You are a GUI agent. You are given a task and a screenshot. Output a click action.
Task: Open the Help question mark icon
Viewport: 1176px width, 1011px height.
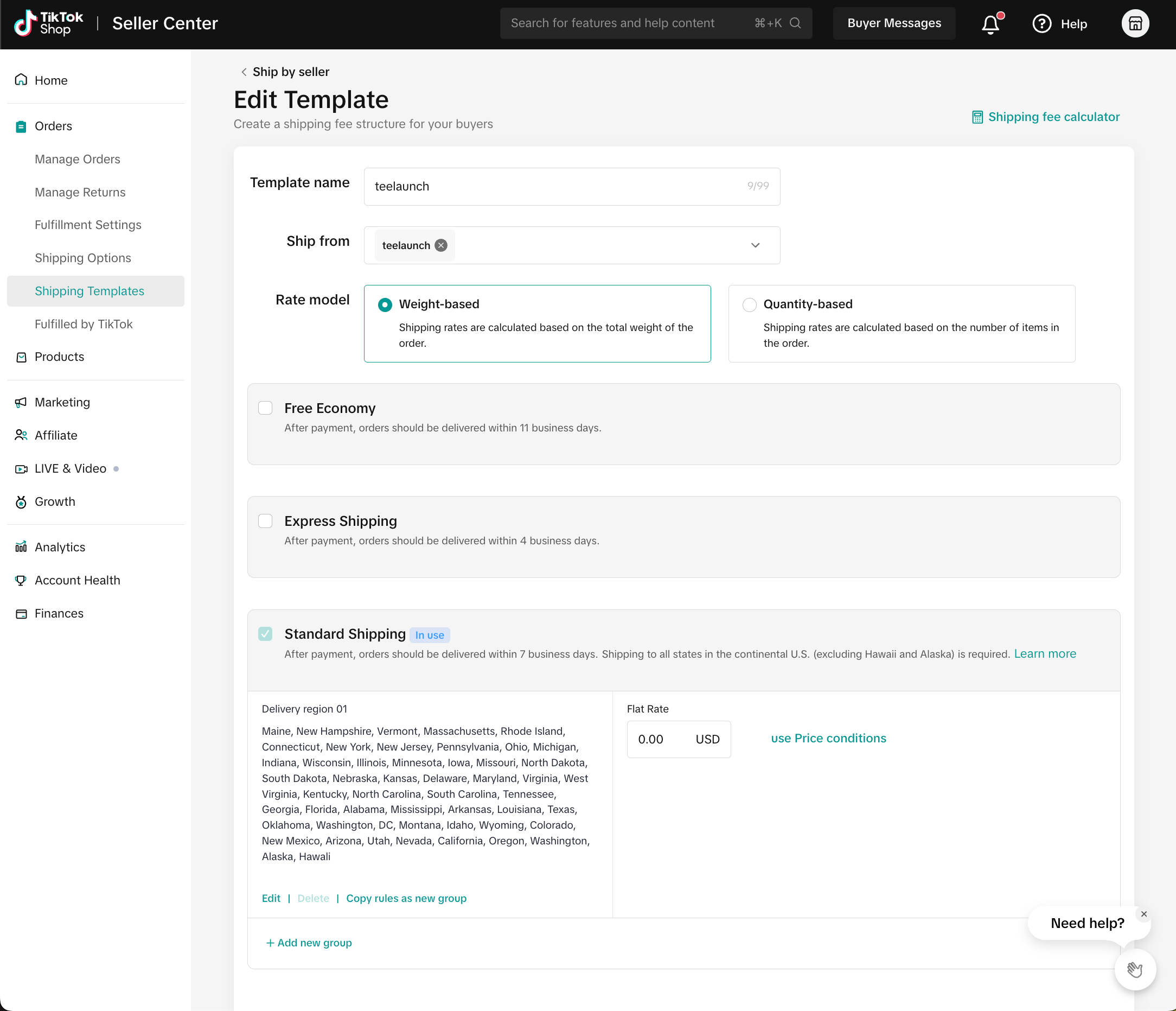[x=1041, y=24]
